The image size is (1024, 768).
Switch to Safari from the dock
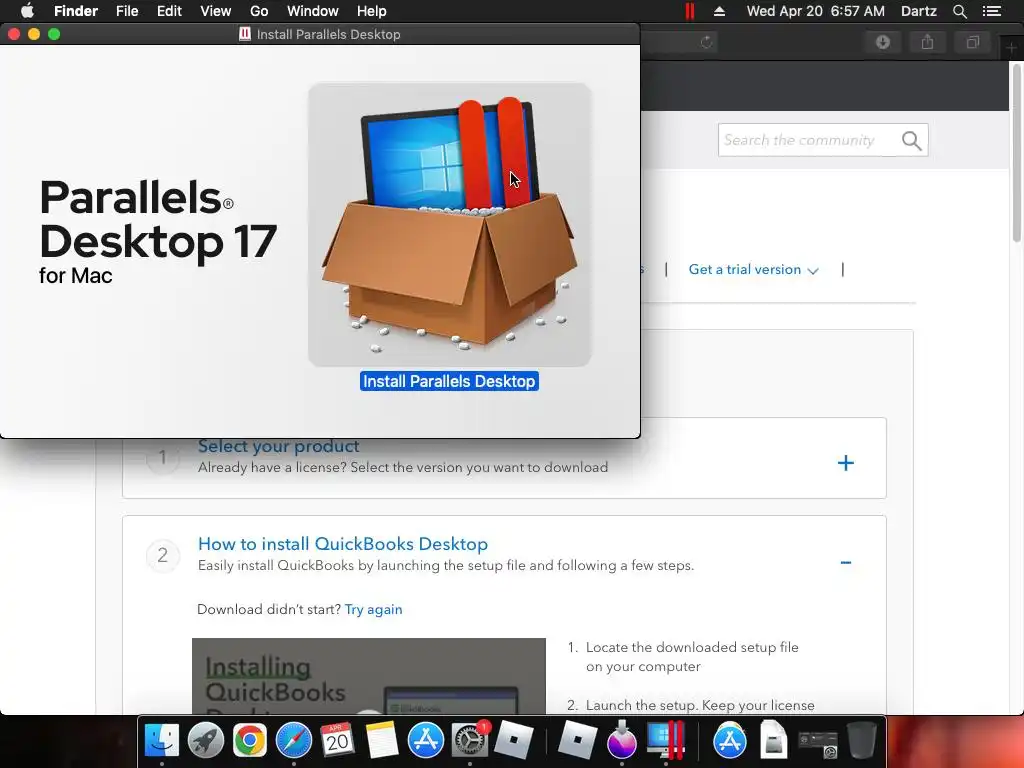[x=294, y=741]
